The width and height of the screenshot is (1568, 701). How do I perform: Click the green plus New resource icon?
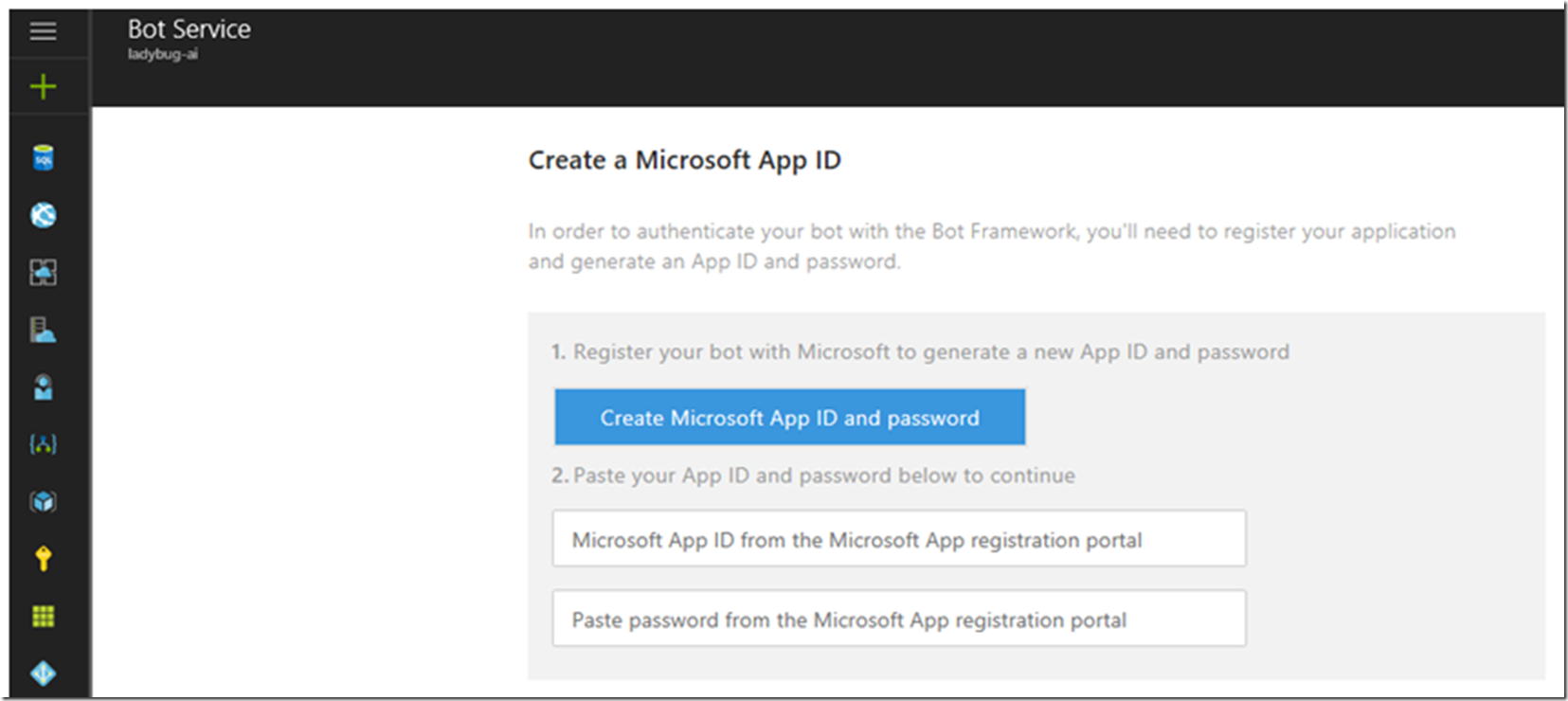pyautogui.click(x=43, y=87)
